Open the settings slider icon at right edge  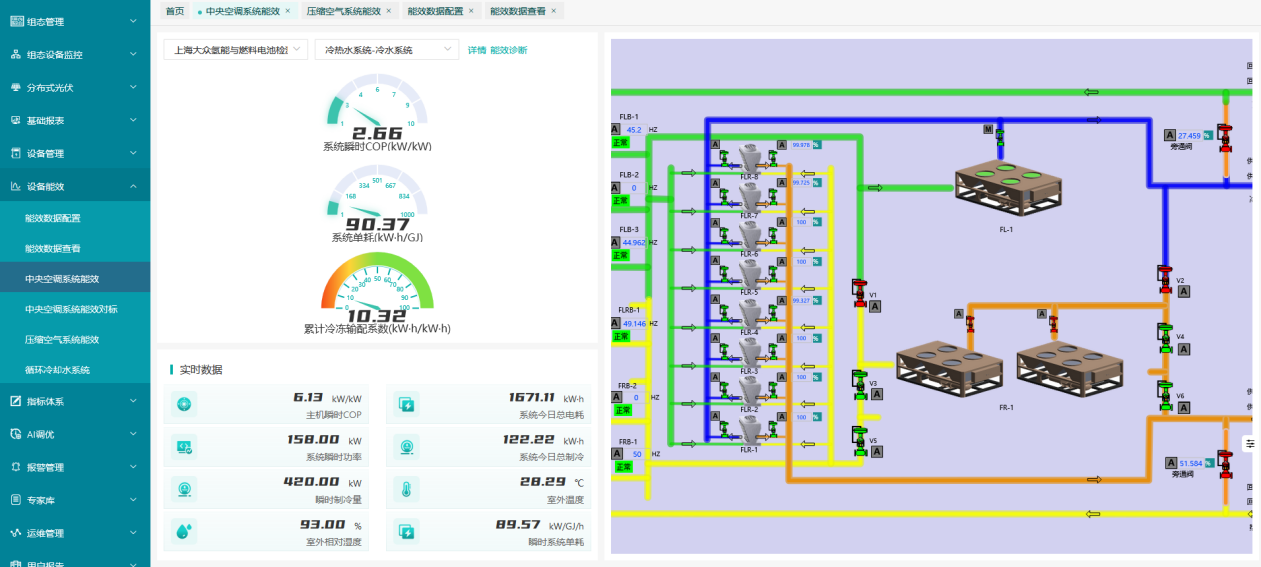point(1250,443)
